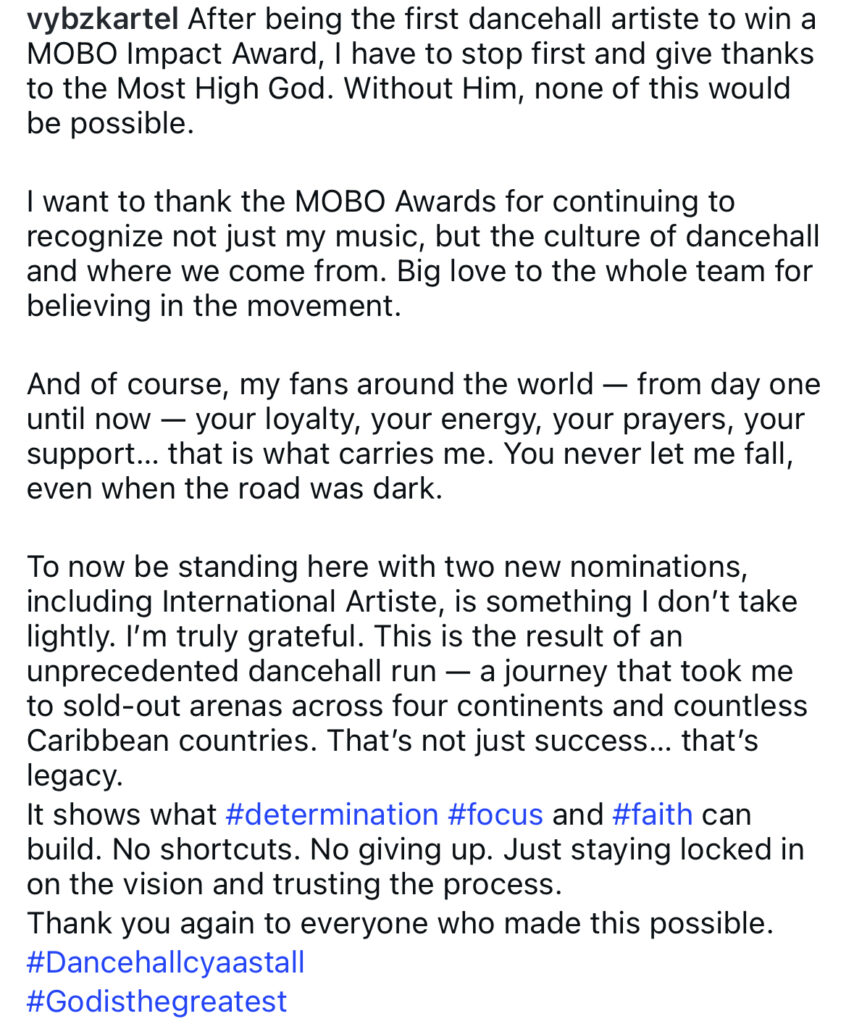Click the phrase 'even when the road was dark'
The width and height of the screenshot is (854, 1024).
point(234,493)
